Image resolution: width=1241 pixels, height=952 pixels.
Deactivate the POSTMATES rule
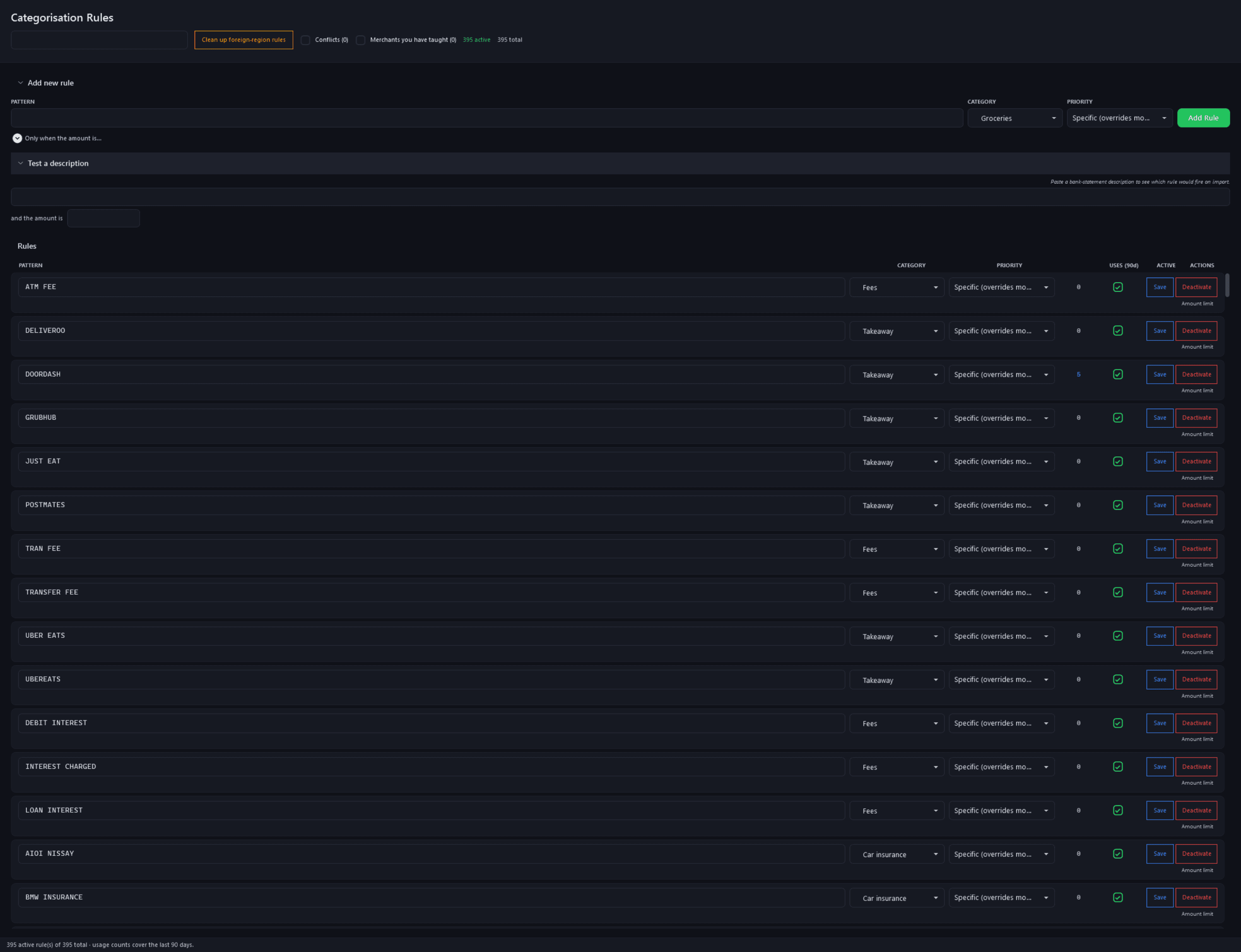1196,505
